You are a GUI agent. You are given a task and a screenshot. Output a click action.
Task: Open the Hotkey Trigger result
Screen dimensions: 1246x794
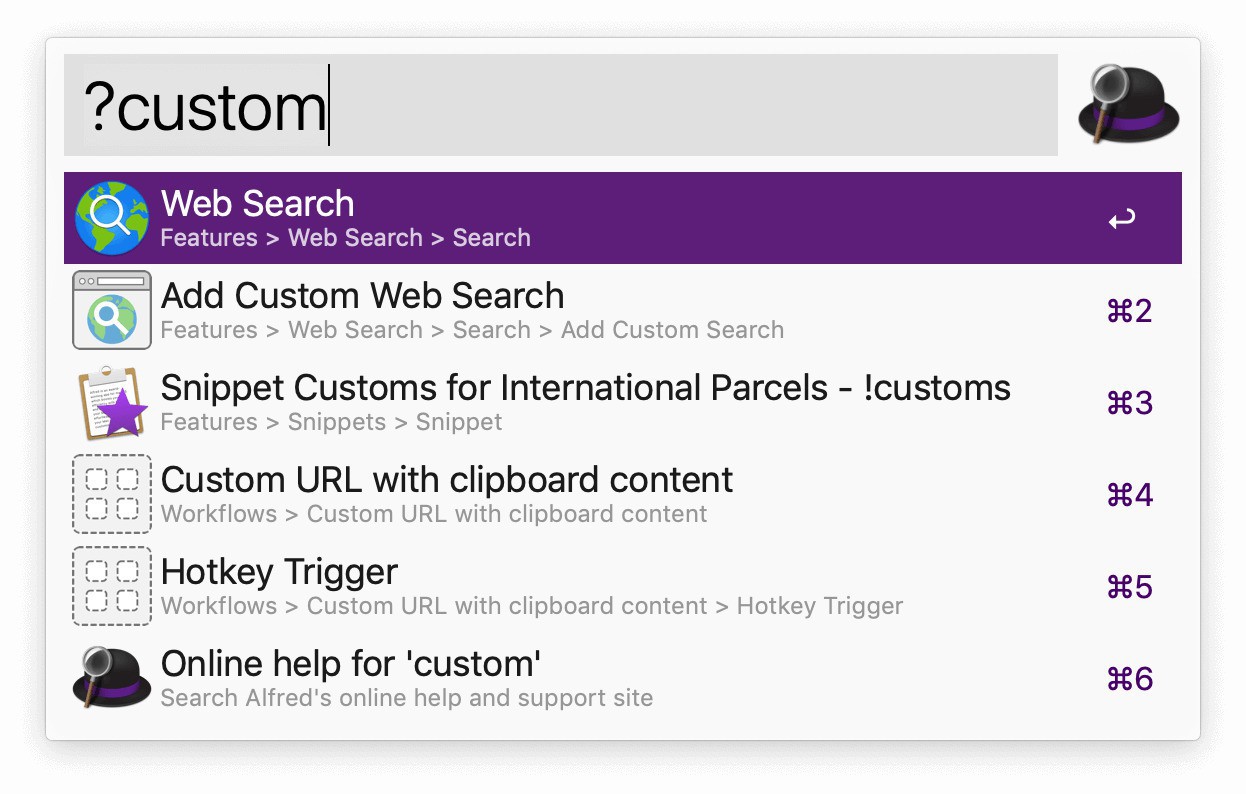[x=279, y=572]
